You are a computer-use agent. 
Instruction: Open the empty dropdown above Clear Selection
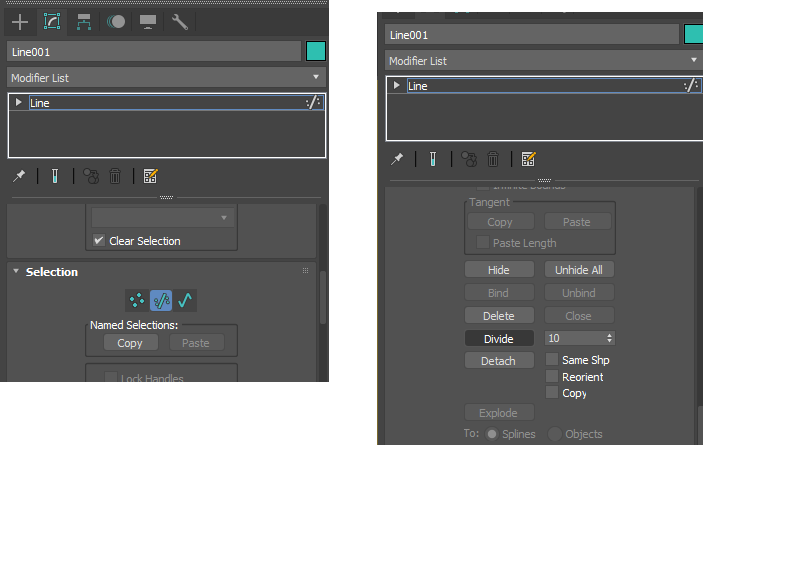[162, 218]
